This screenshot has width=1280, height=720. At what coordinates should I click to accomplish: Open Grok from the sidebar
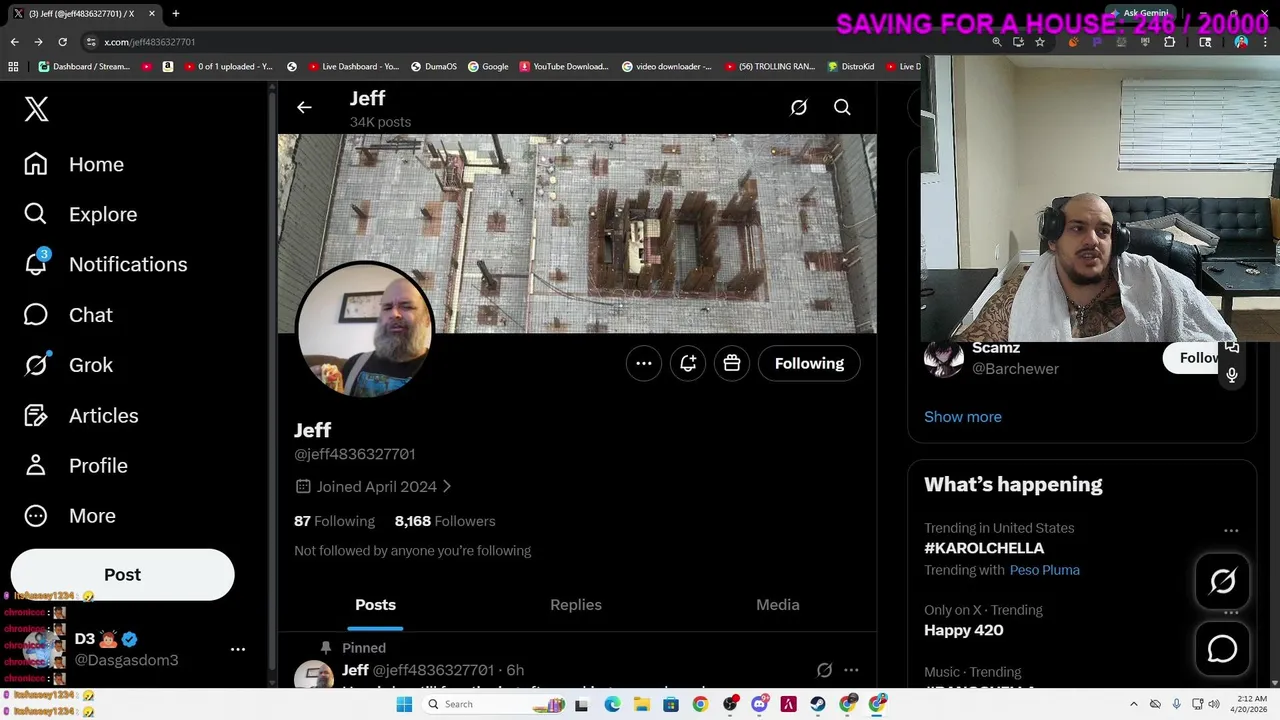pyautogui.click(x=68, y=365)
